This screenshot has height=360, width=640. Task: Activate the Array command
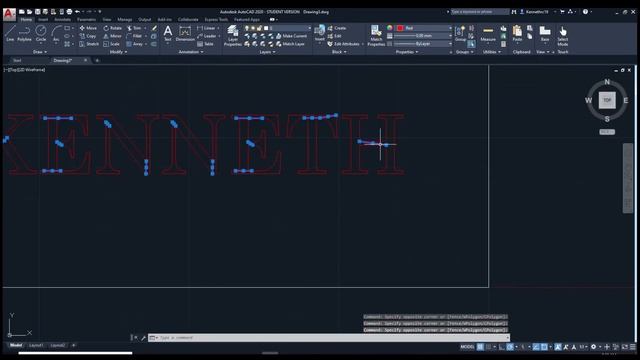click(135, 44)
